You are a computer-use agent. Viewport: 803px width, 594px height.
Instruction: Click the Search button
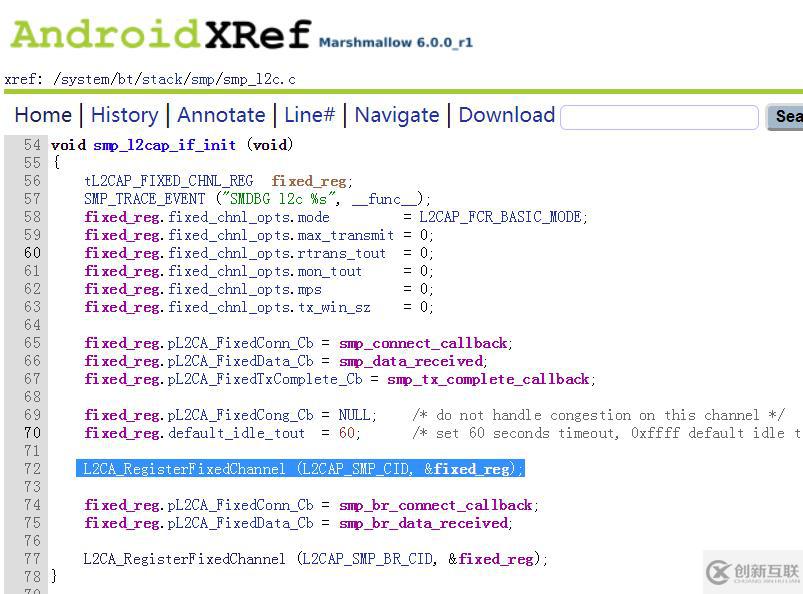(x=785, y=117)
